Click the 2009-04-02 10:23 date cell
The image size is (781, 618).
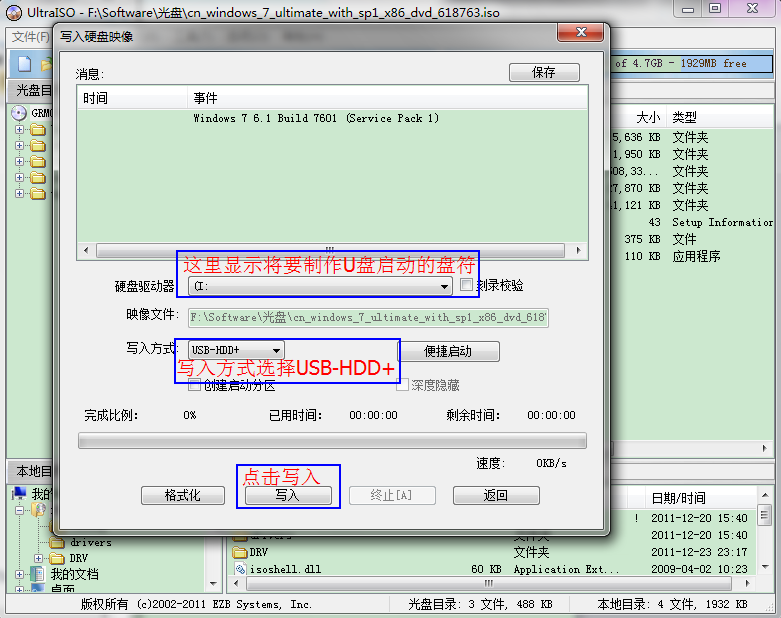click(x=699, y=569)
